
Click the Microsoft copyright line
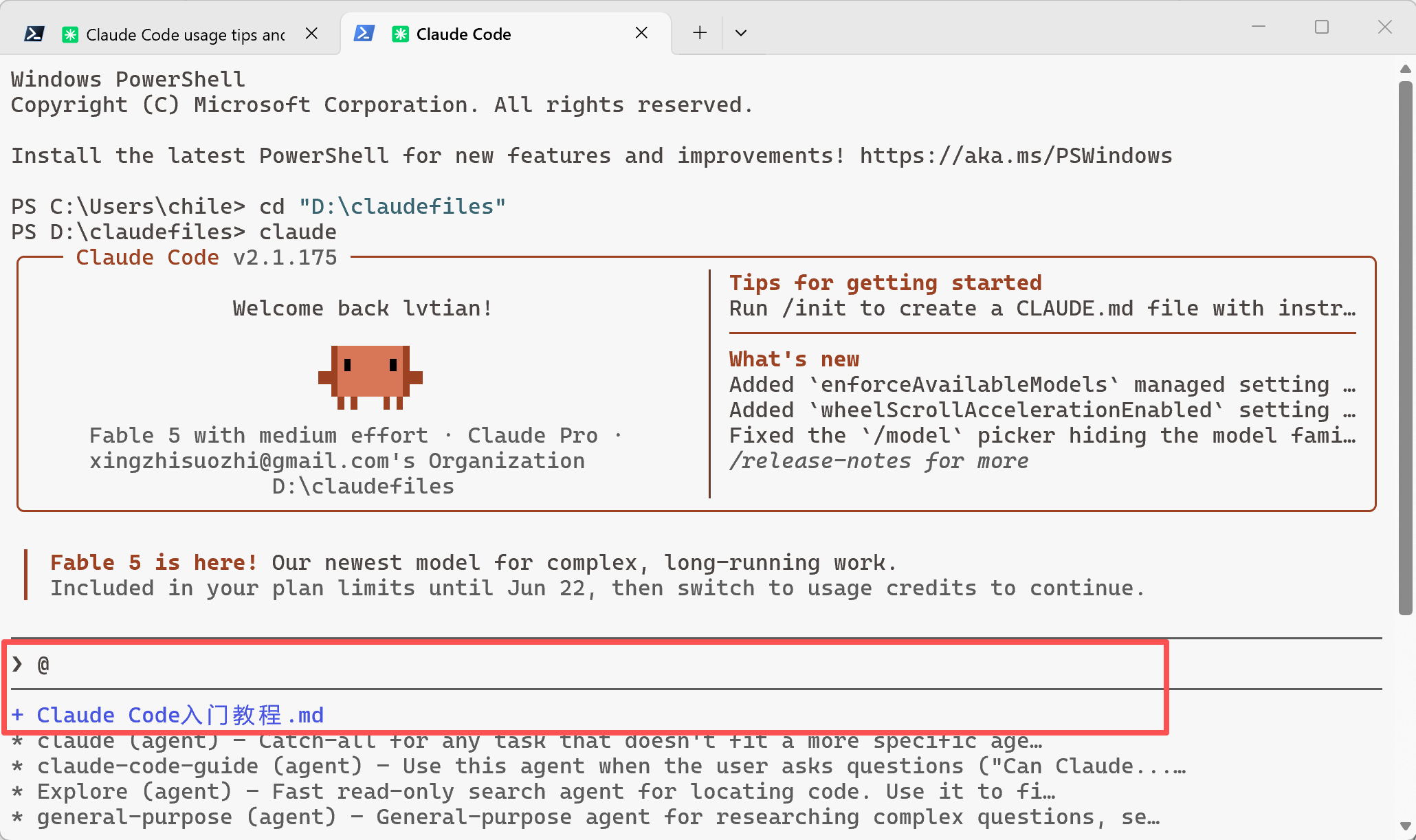(x=382, y=105)
